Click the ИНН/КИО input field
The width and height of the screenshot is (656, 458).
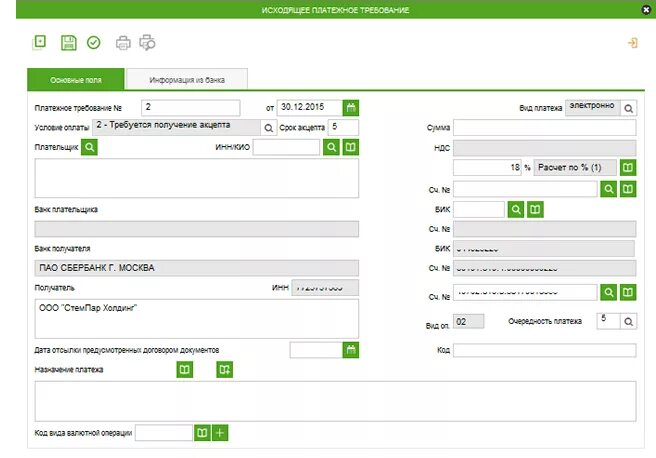click(x=286, y=147)
